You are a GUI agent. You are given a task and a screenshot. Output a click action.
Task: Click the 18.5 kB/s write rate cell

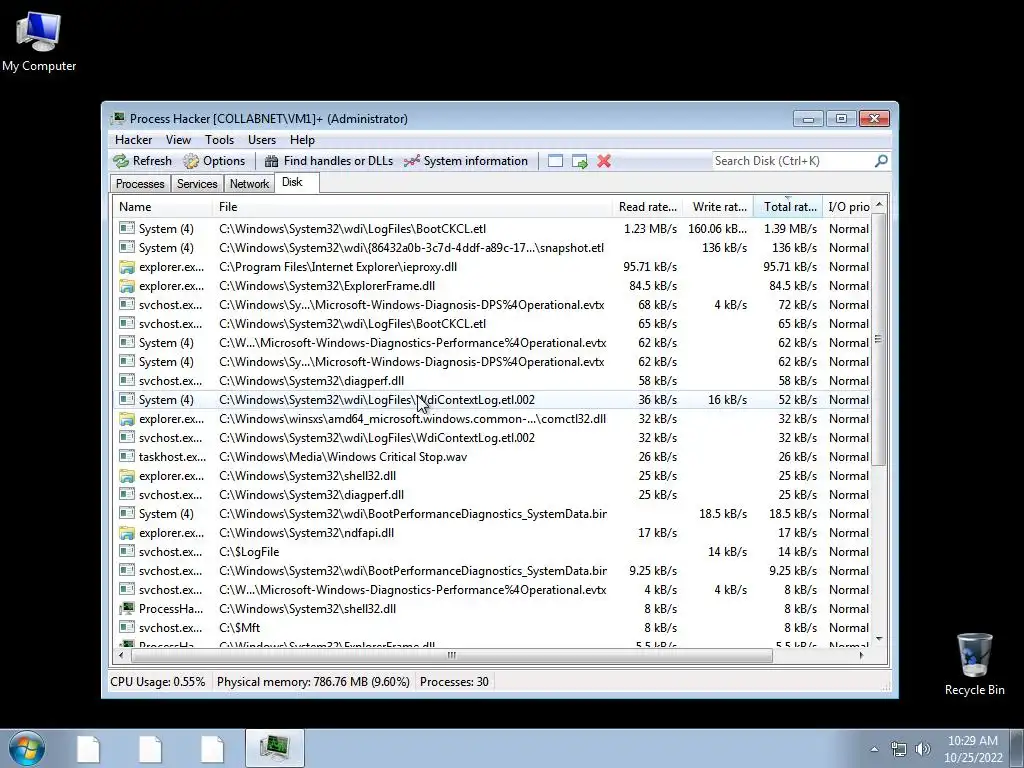point(723,514)
